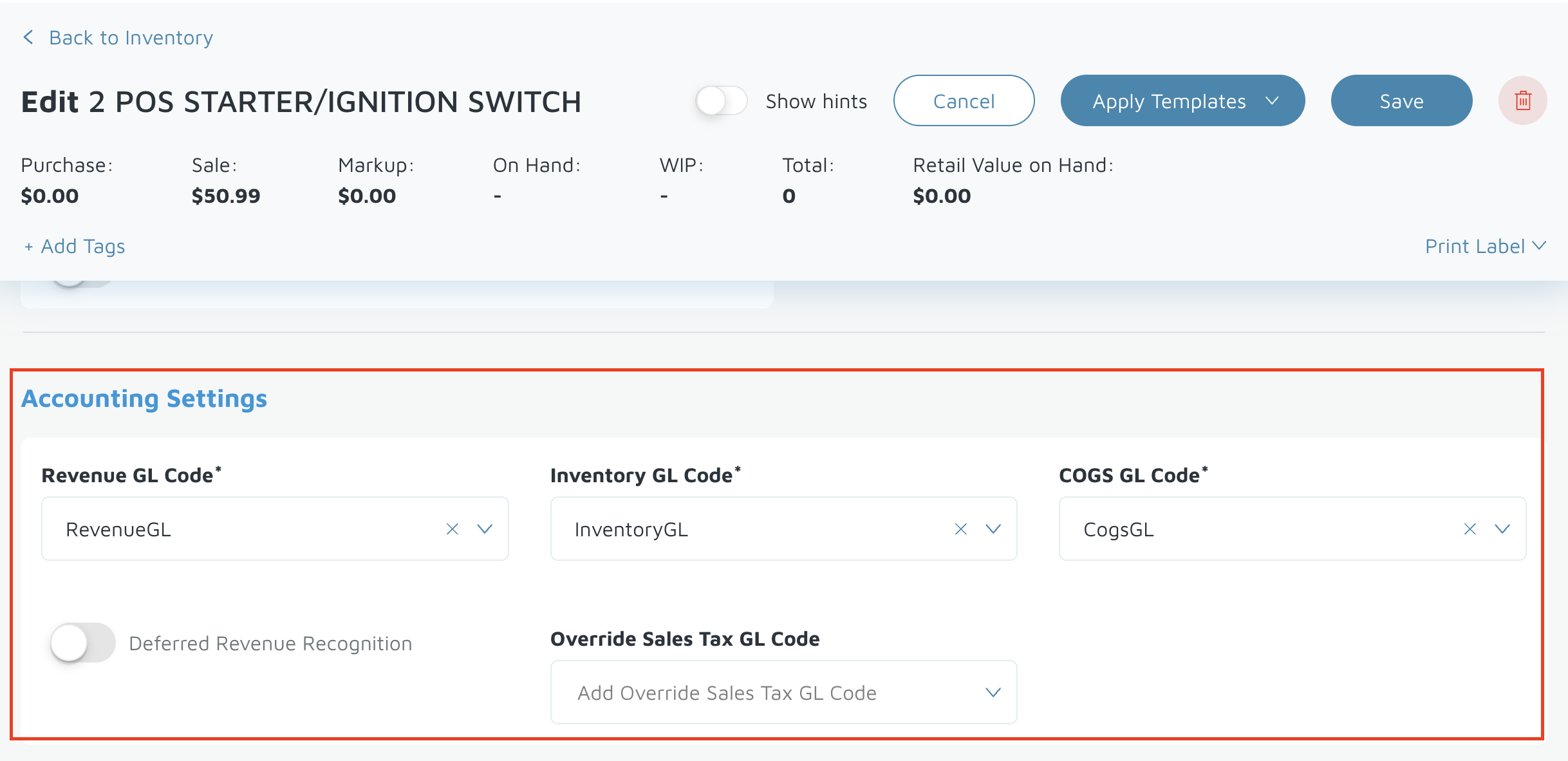Viewport: 1568px width, 761px height.
Task: Click the back arrow beside Back to Inventory
Action: pos(28,37)
